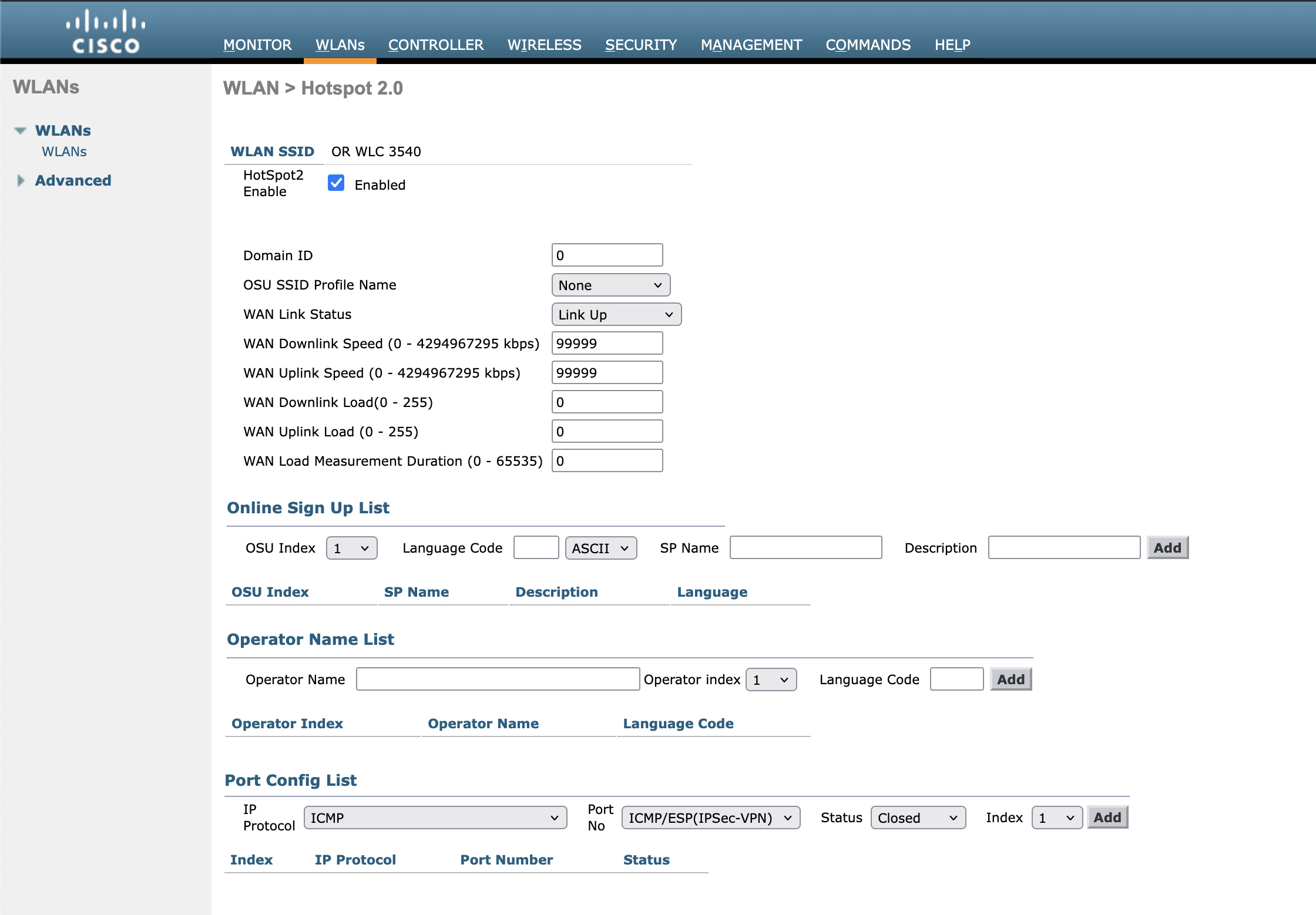Click the Operator Language Code field
Viewport: 1316px width, 915px height.
click(x=957, y=679)
